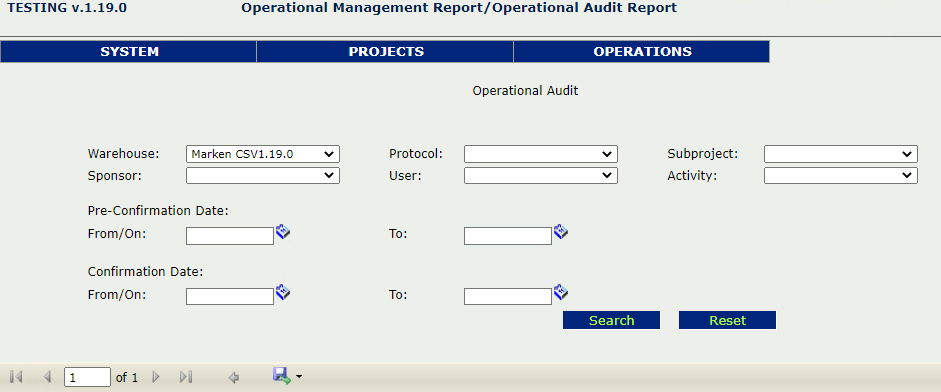Expand the Protocol dropdown
The height and width of the screenshot is (392, 941).
tap(541, 154)
